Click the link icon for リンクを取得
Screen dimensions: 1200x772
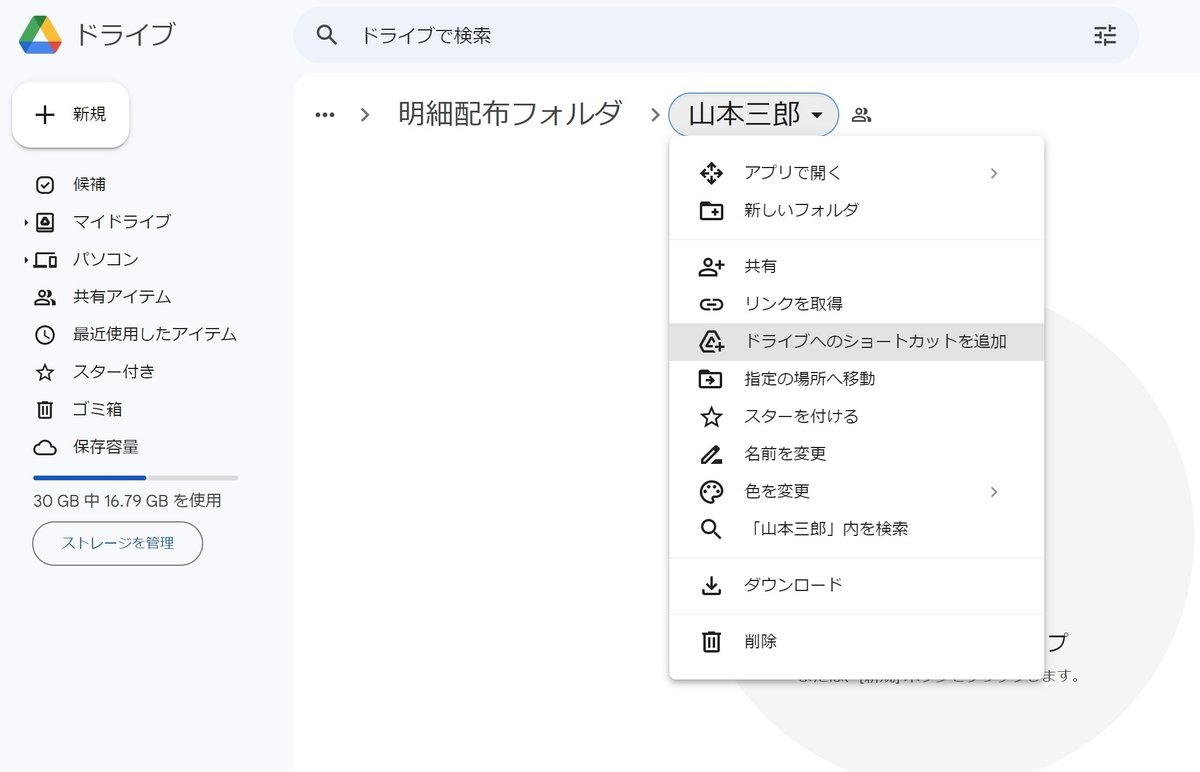[x=711, y=304]
